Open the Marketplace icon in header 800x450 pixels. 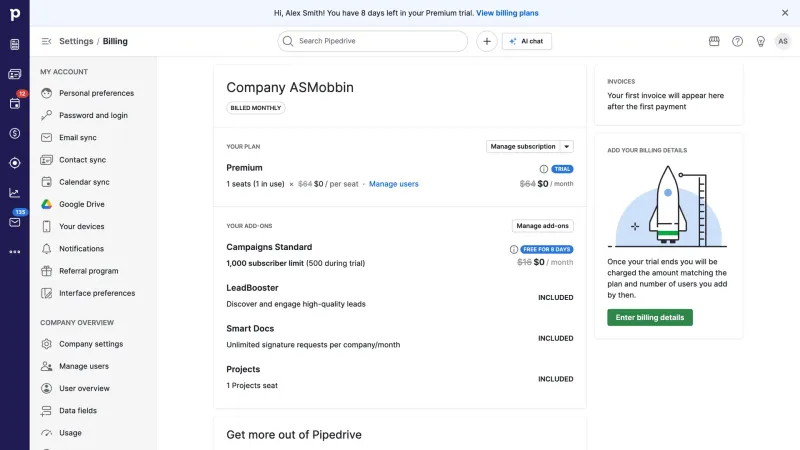coord(714,41)
